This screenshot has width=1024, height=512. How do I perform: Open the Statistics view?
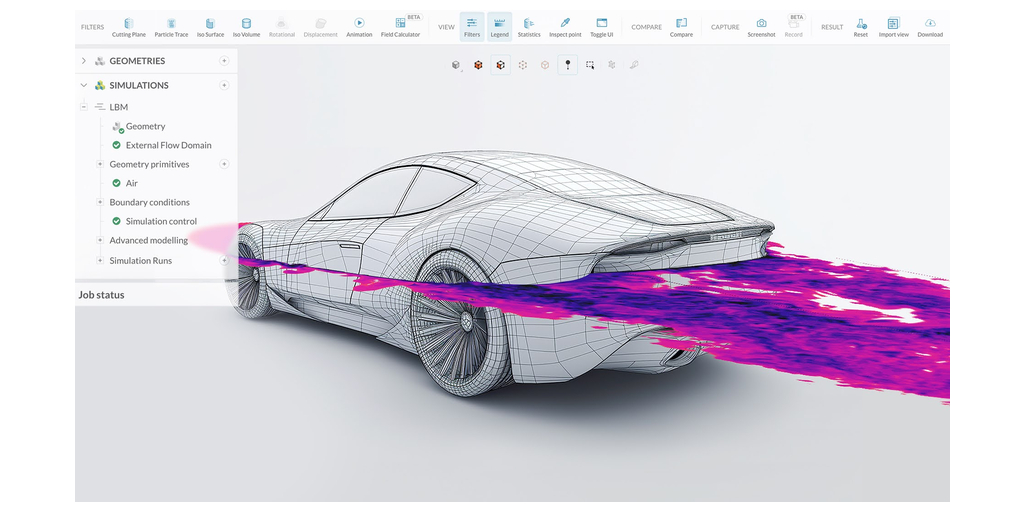coord(528,27)
